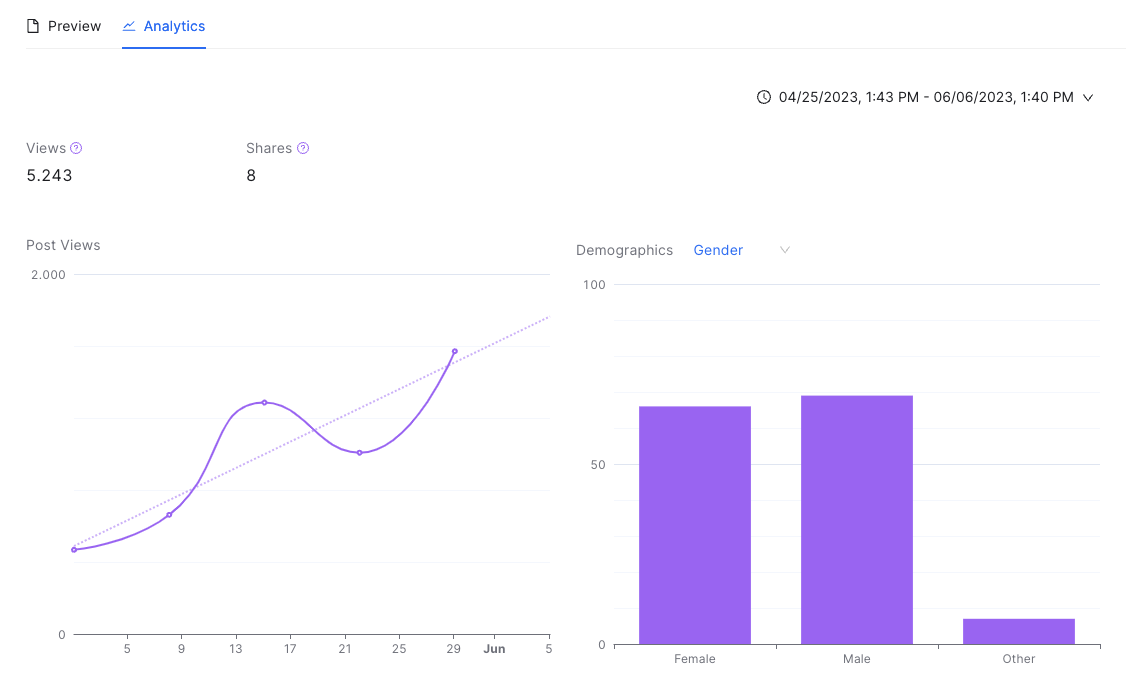Expand the date range chevron
The image size is (1137, 678).
1088,98
